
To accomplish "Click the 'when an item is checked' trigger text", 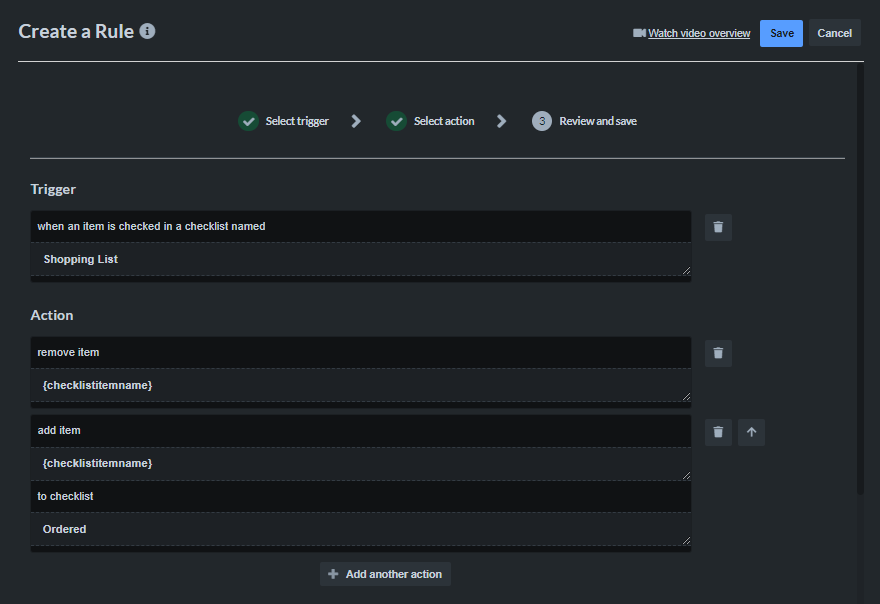I will point(151,226).
